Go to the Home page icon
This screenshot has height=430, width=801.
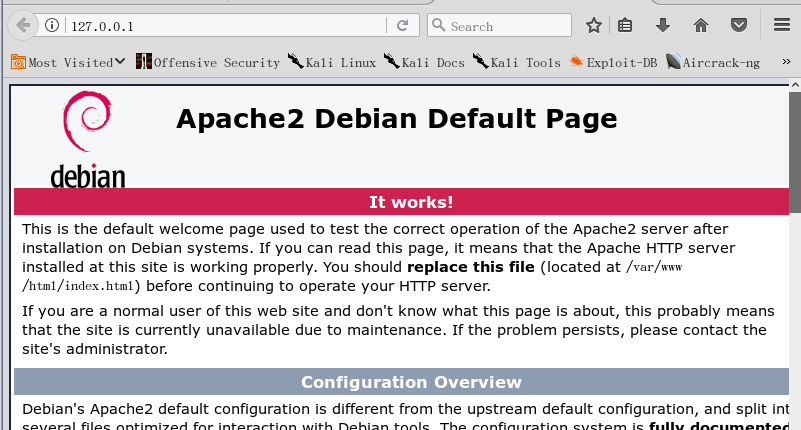701,25
